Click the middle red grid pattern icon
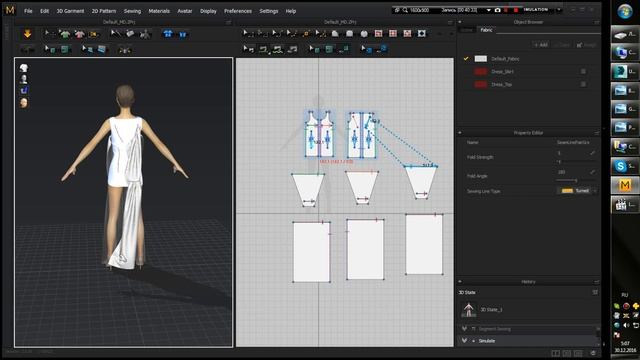This screenshot has width=640, height=360. pos(393,33)
